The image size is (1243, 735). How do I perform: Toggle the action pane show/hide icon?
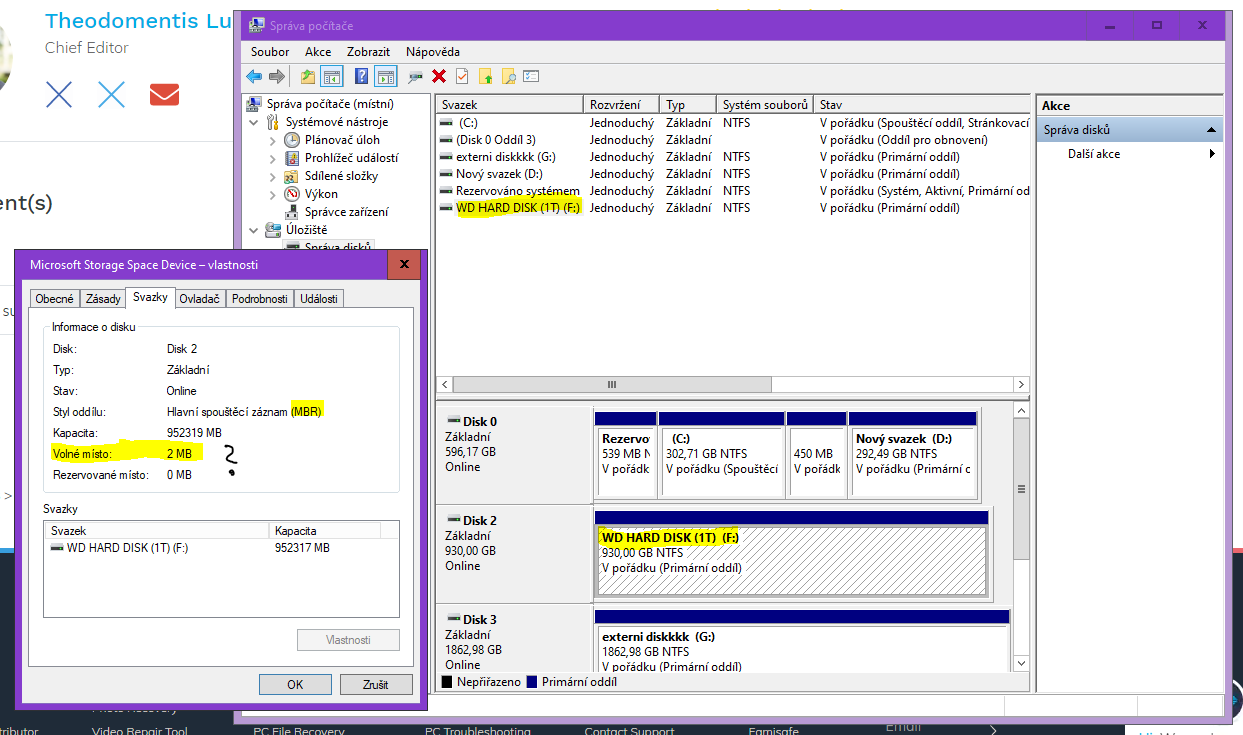click(385, 77)
